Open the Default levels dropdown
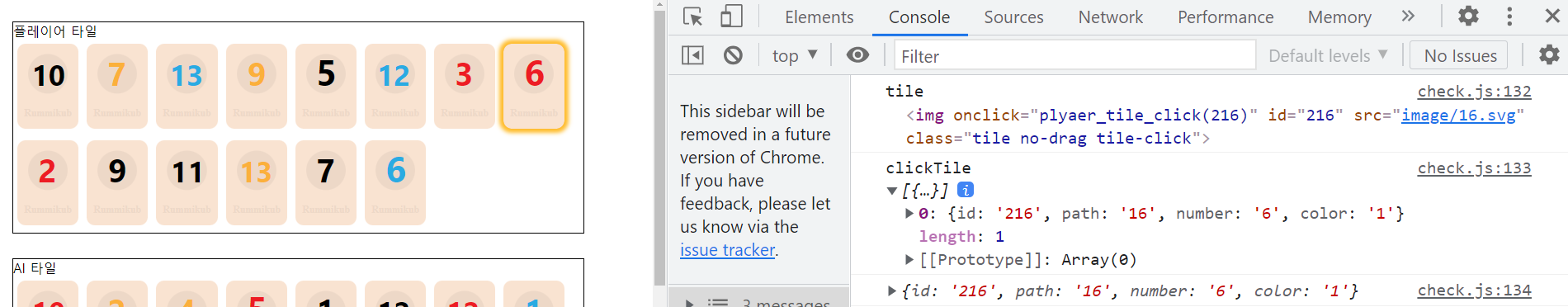Image resolution: width=1568 pixels, height=307 pixels. click(x=1328, y=55)
